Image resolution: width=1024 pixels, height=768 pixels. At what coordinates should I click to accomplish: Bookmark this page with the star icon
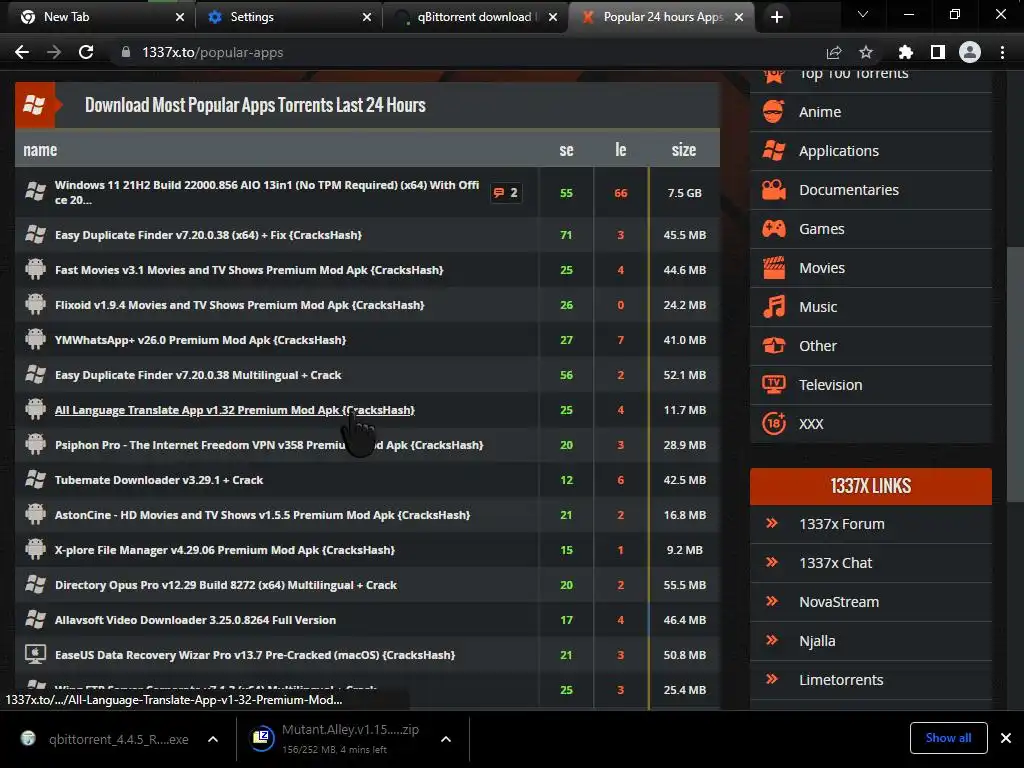866,52
